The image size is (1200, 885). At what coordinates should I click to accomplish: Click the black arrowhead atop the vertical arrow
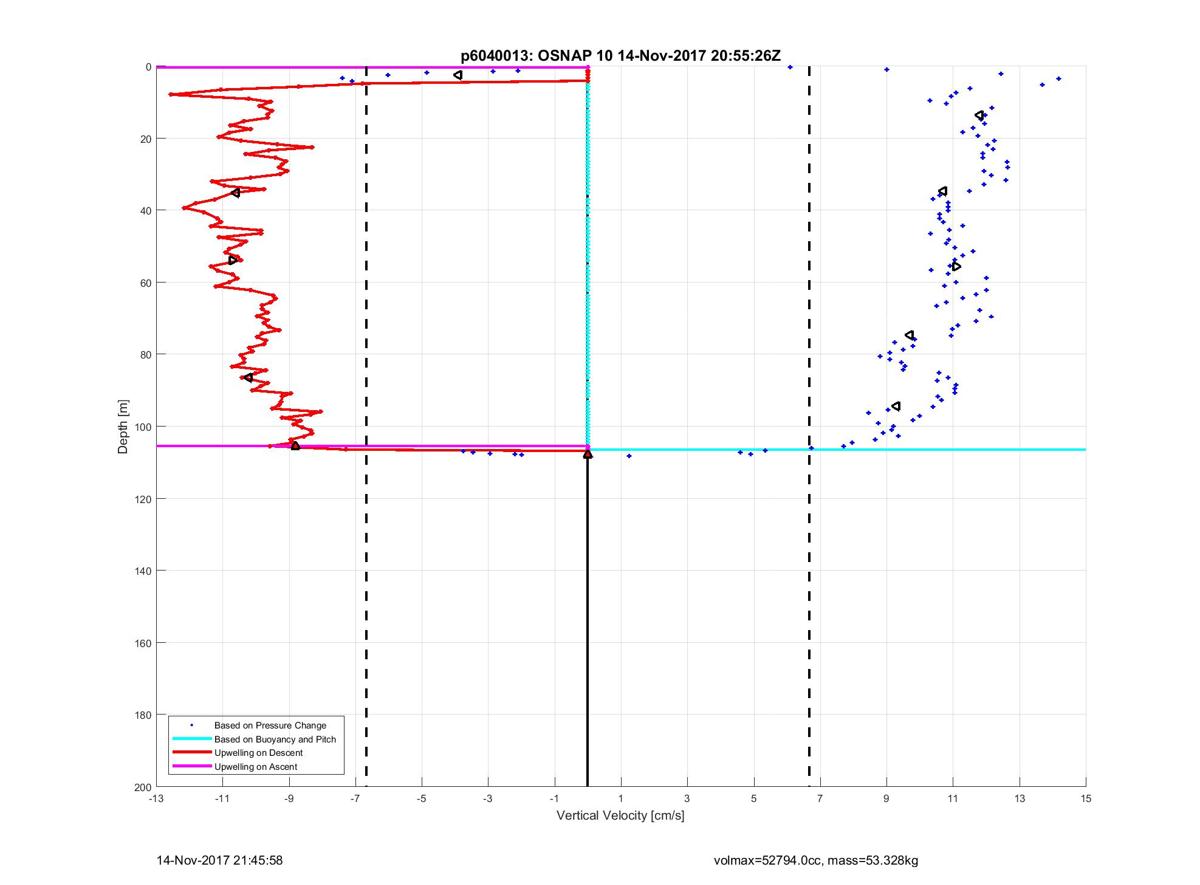click(x=587, y=454)
